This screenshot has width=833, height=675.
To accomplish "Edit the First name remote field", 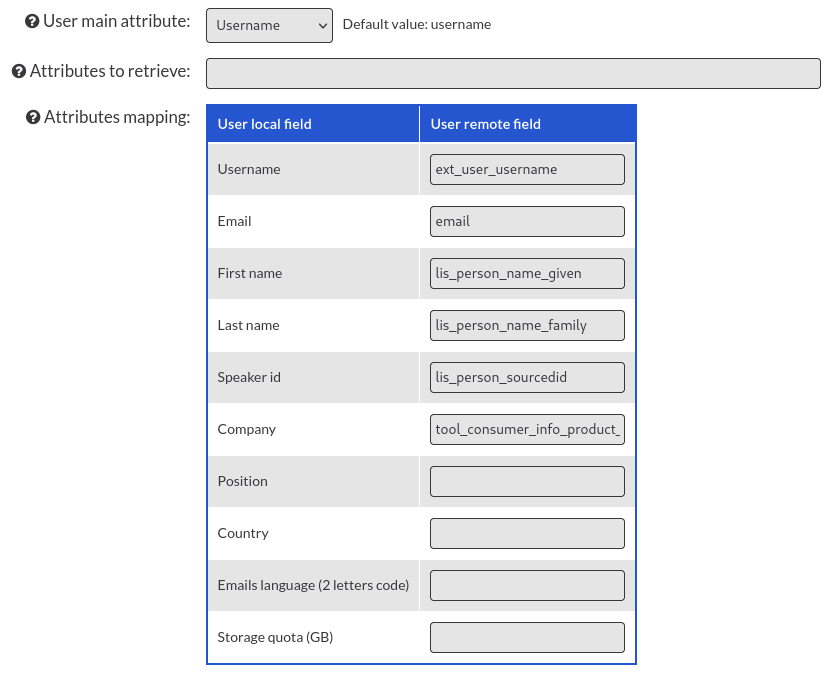I will [x=527, y=274].
